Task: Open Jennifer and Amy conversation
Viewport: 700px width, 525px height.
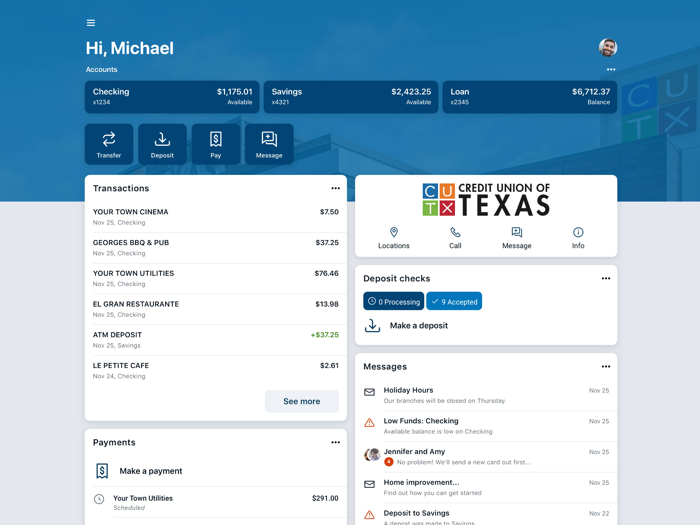Action: point(486,457)
